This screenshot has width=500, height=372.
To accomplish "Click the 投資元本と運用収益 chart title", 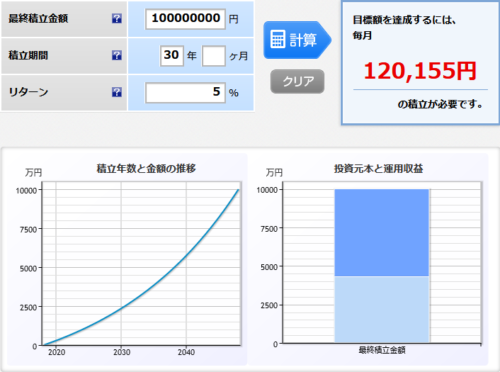I will (x=379, y=169).
